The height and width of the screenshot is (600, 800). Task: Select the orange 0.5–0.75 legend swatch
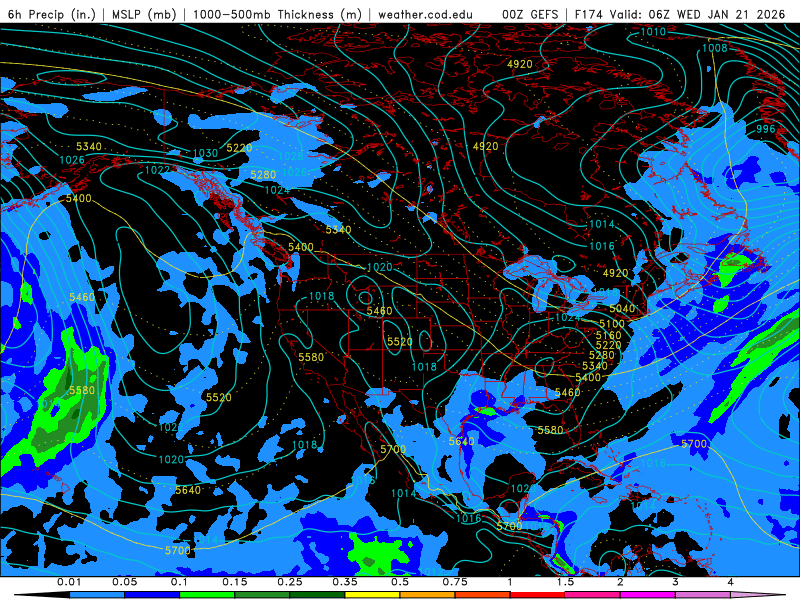(x=428, y=595)
